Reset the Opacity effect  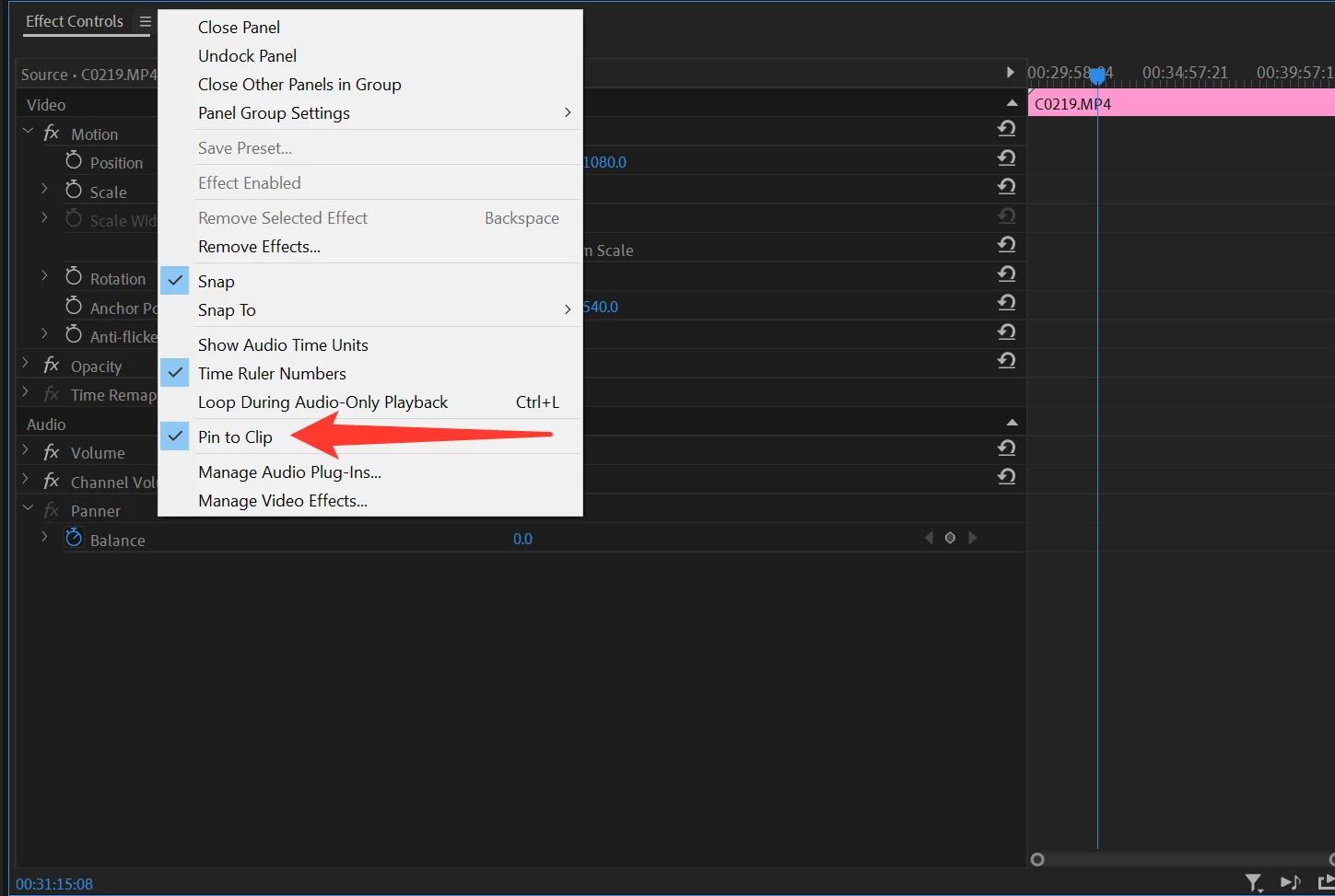pos(1007,360)
